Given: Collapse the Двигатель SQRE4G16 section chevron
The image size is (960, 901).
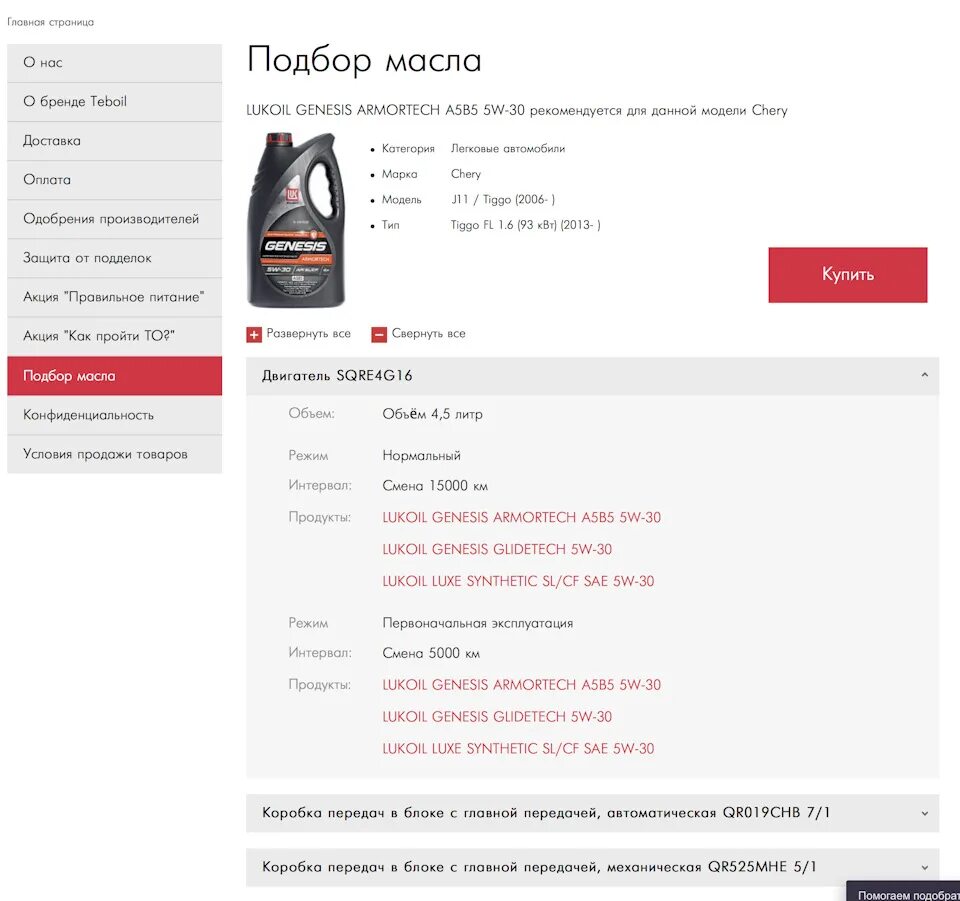Looking at the screenshot, I should pyautogui.click(x=924, y=375).
